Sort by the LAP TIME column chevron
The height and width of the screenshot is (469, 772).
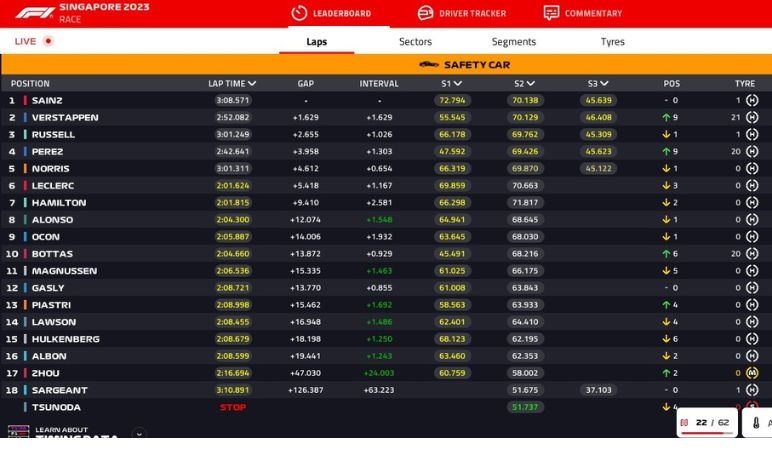[x=252, y=84]
